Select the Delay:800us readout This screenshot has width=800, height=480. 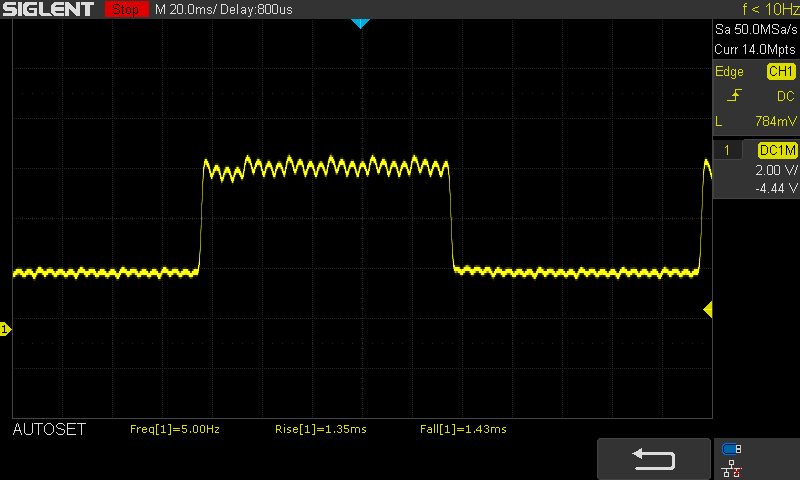click(256, 9)
